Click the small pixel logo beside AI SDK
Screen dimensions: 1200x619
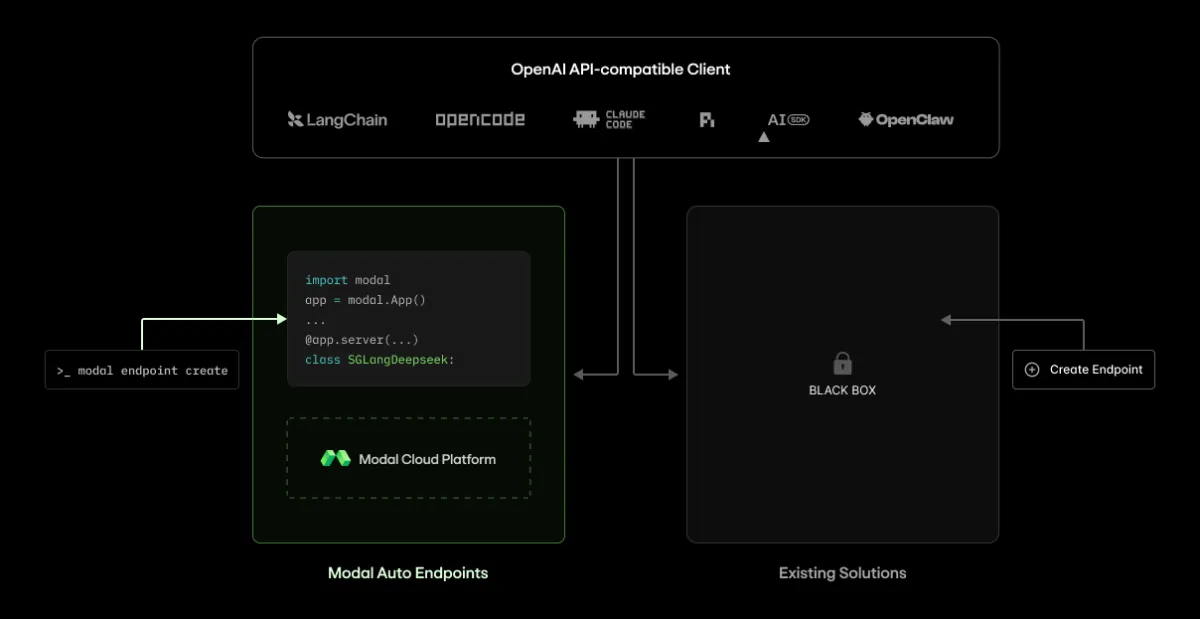707,120
